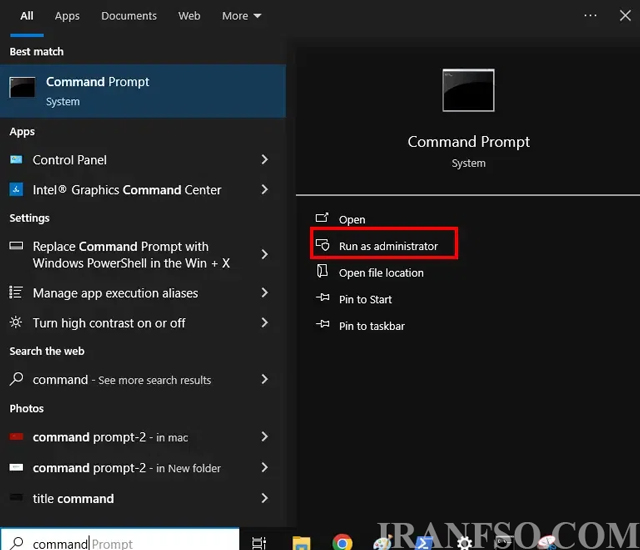
Task: Click the Open file location document icon
Action: coord(322,271)
